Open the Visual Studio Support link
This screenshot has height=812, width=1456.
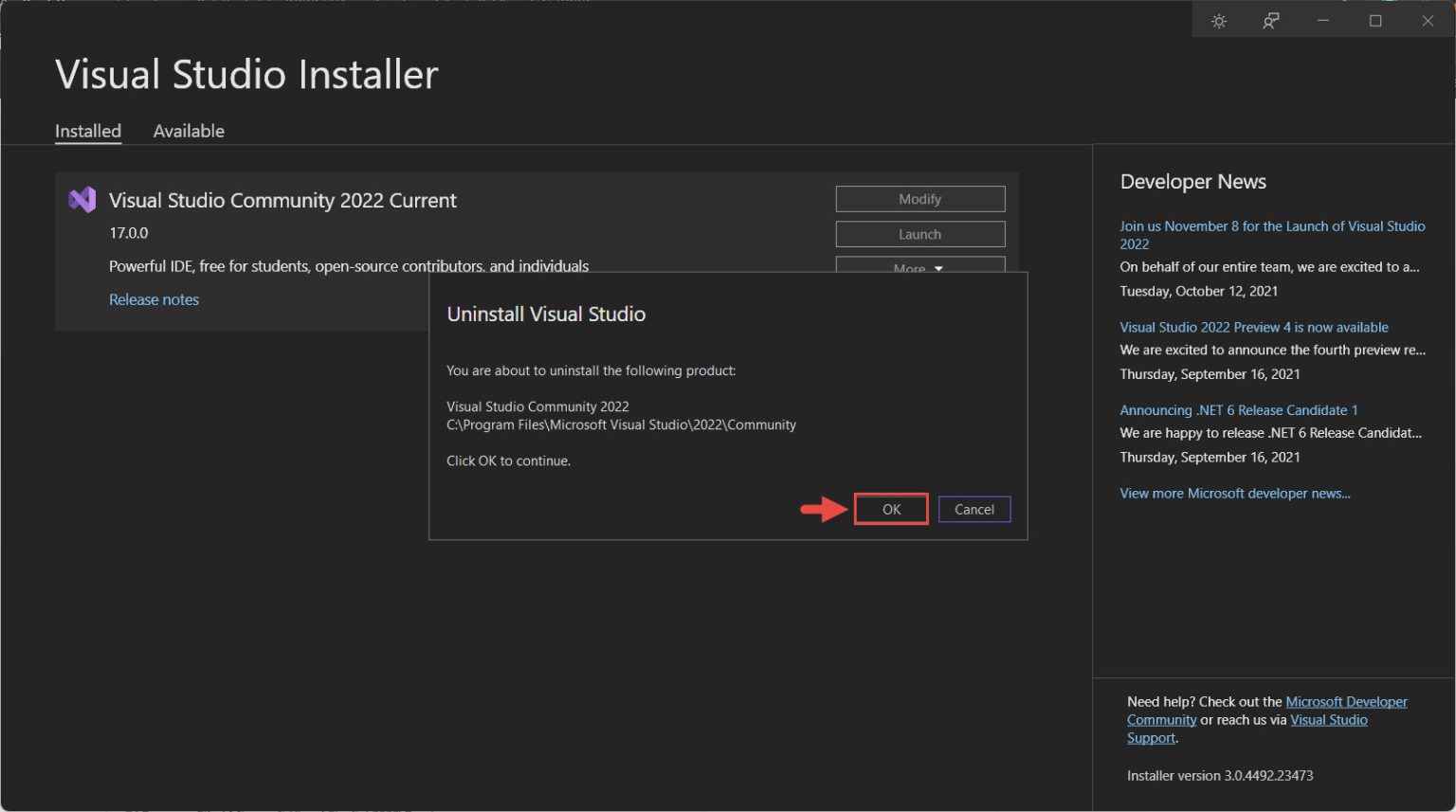[x=1328, y=719]
